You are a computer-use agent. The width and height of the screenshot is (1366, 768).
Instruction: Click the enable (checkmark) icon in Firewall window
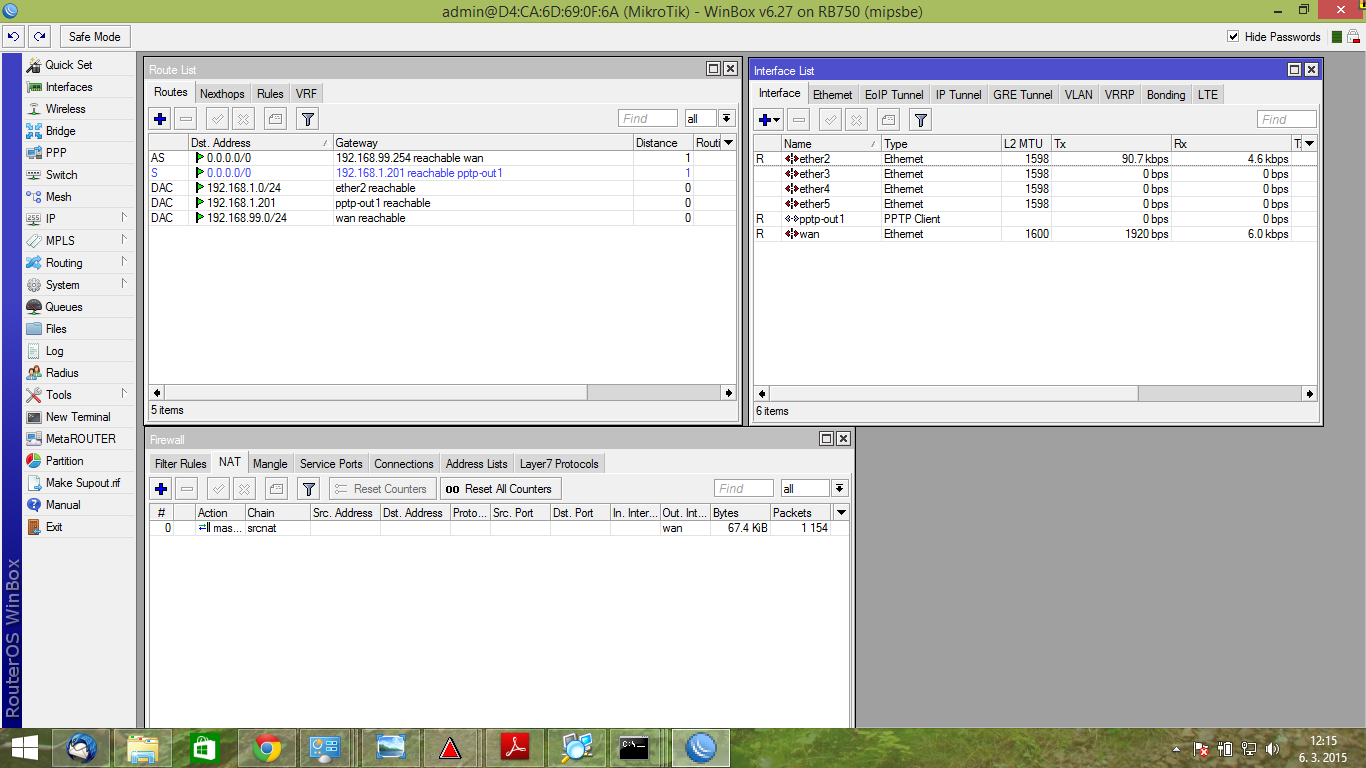pos(218,489)
